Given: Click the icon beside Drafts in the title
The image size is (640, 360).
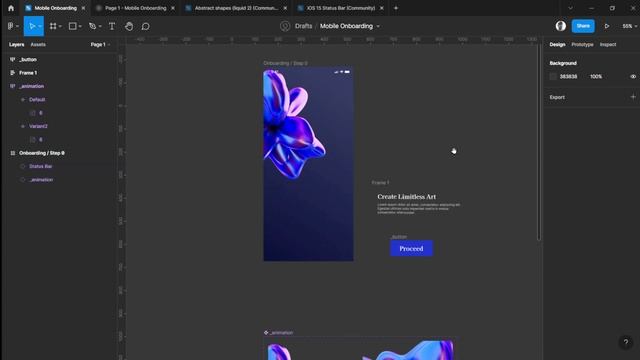Looking at the screenshot, I should click(285, 26).
